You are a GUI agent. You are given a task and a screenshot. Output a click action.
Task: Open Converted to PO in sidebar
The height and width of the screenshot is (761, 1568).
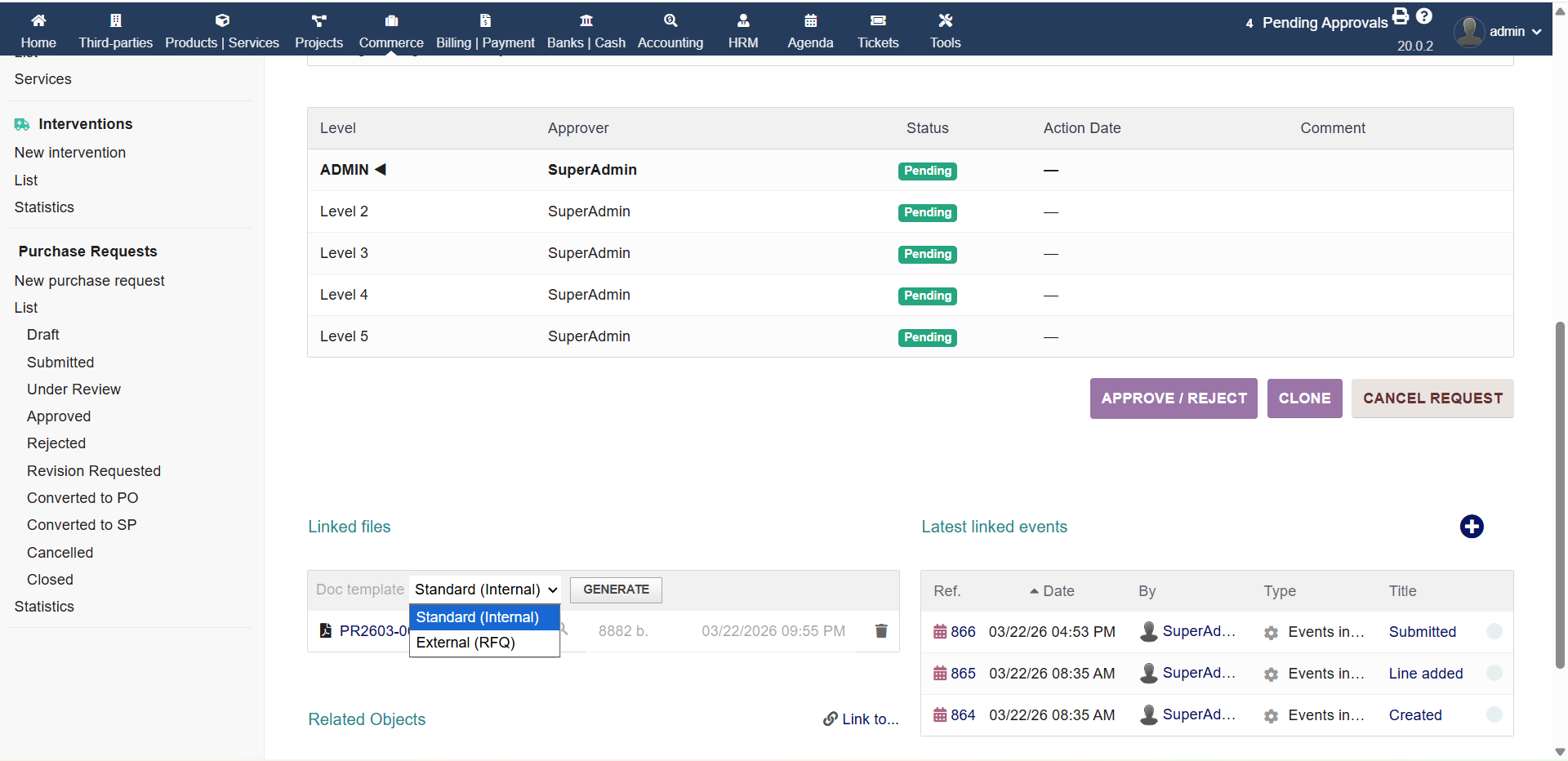[x=82, y=498]
